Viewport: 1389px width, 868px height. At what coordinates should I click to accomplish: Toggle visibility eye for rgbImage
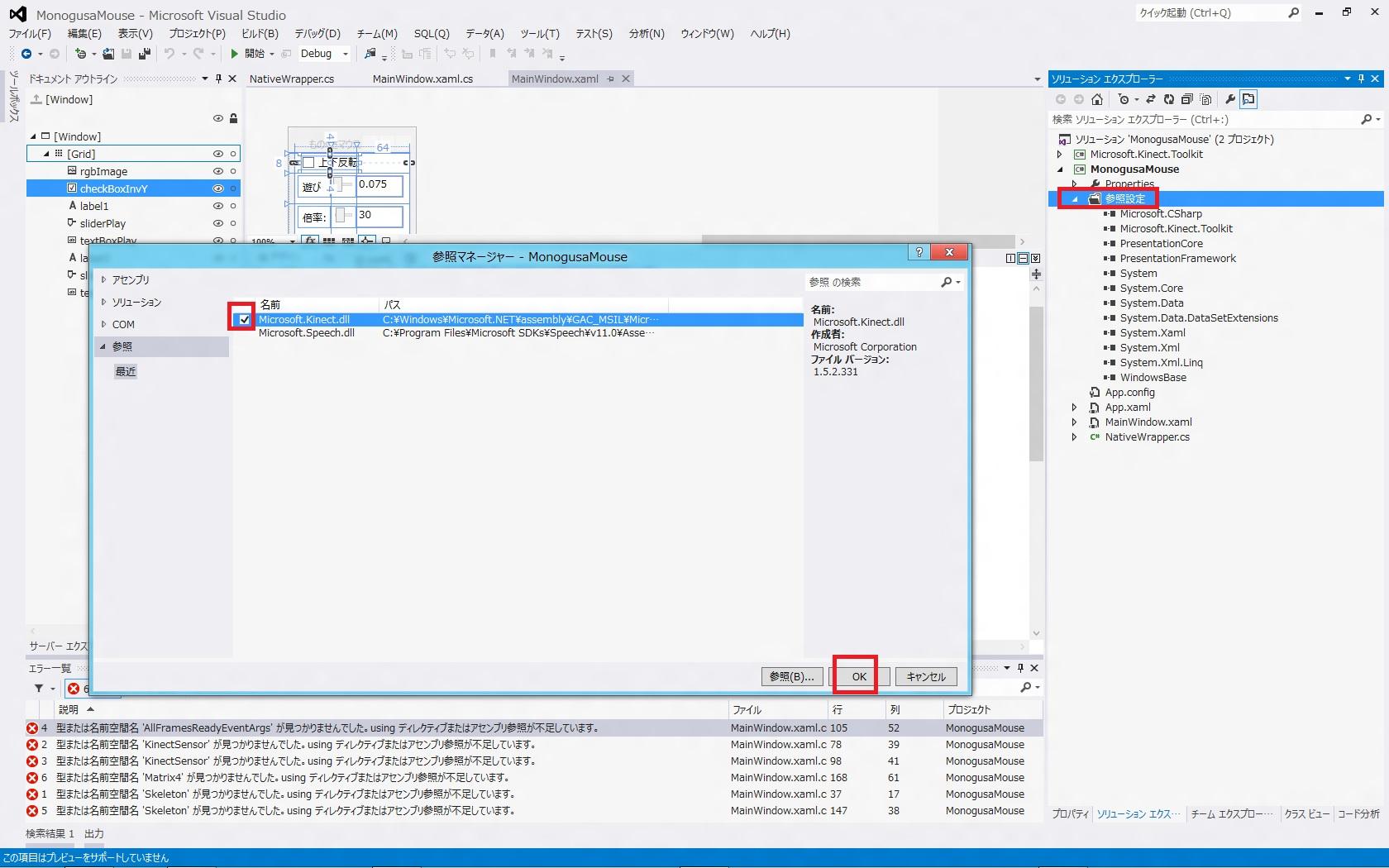pos(218,171)
